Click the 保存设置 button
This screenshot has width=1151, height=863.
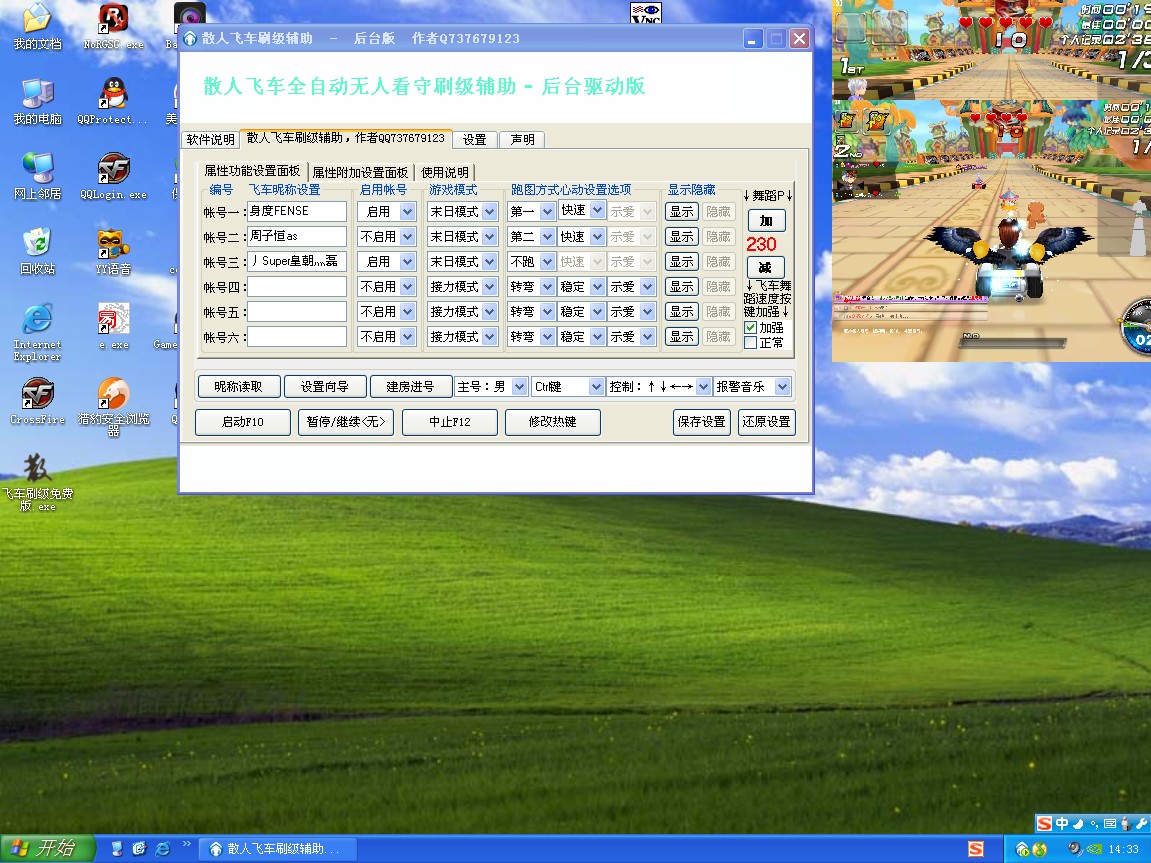coord(702,422)
